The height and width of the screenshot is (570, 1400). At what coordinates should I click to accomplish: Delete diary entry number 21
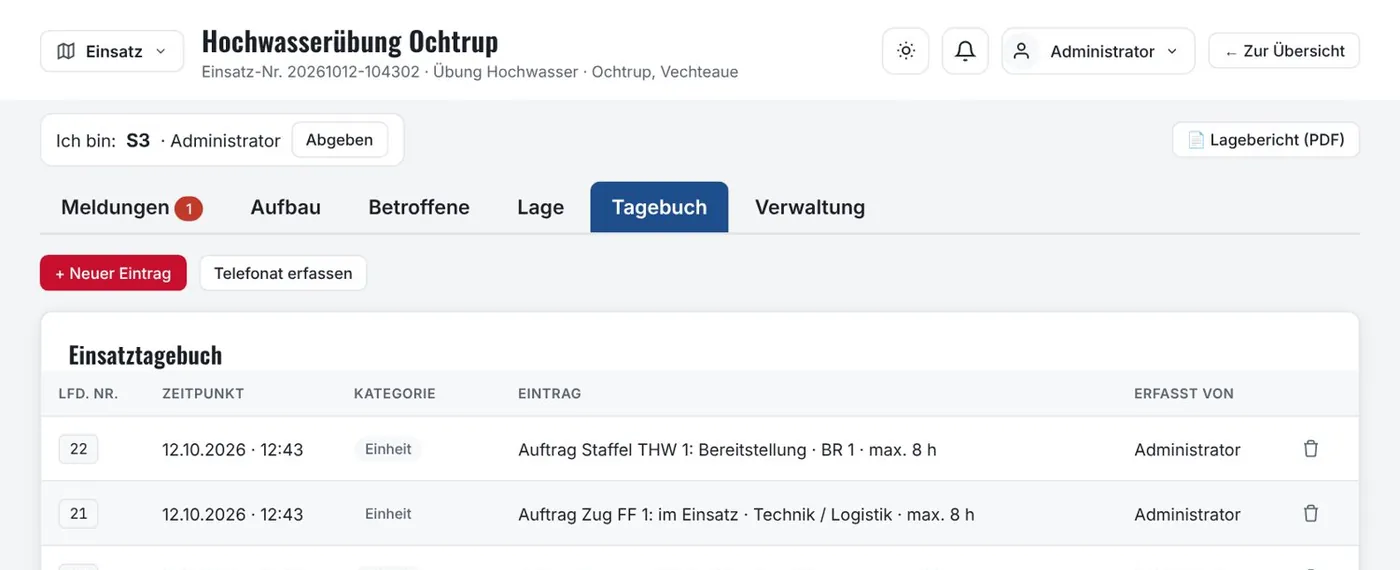(1311, 513)
